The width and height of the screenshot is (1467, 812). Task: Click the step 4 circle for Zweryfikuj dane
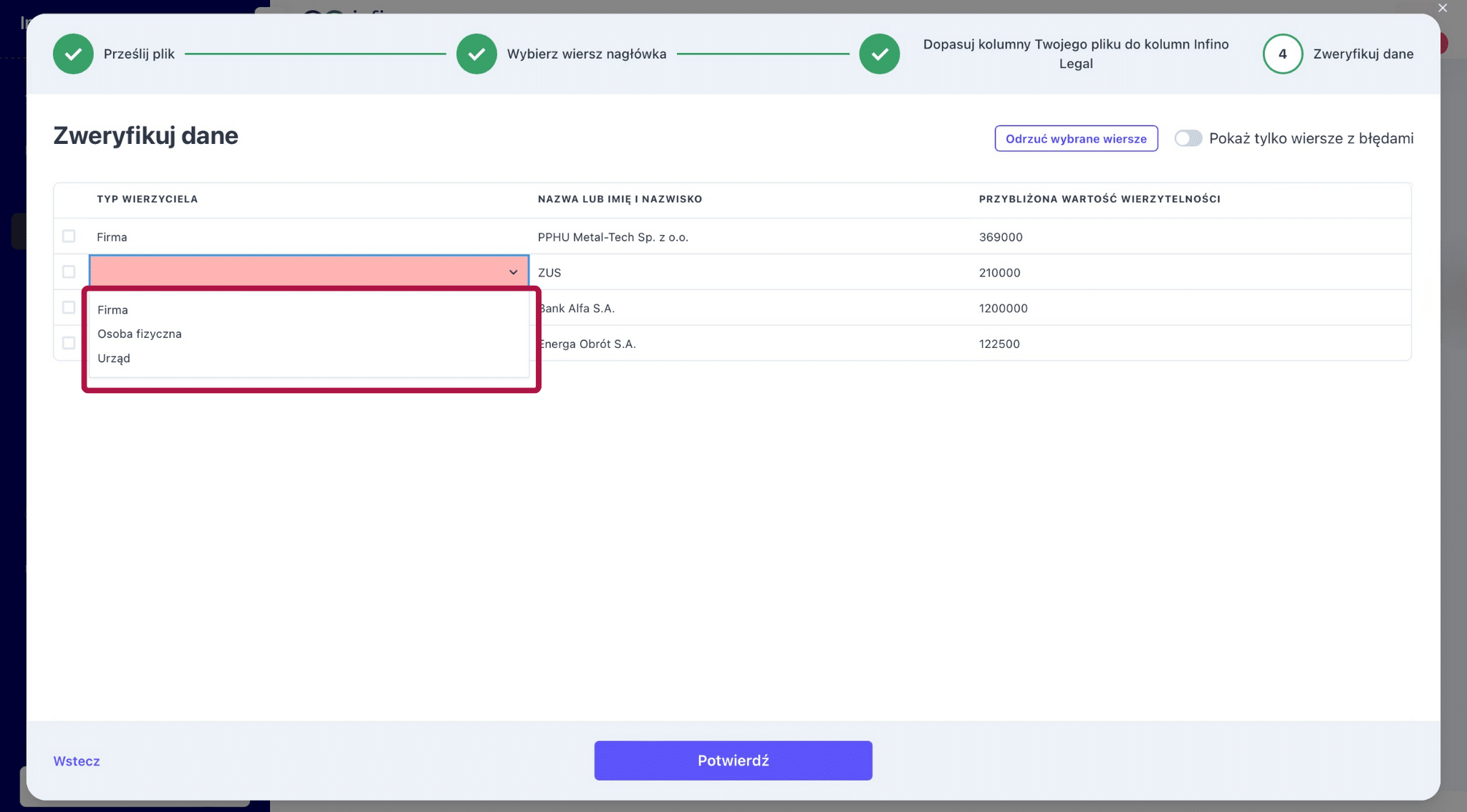point(1282,54)
